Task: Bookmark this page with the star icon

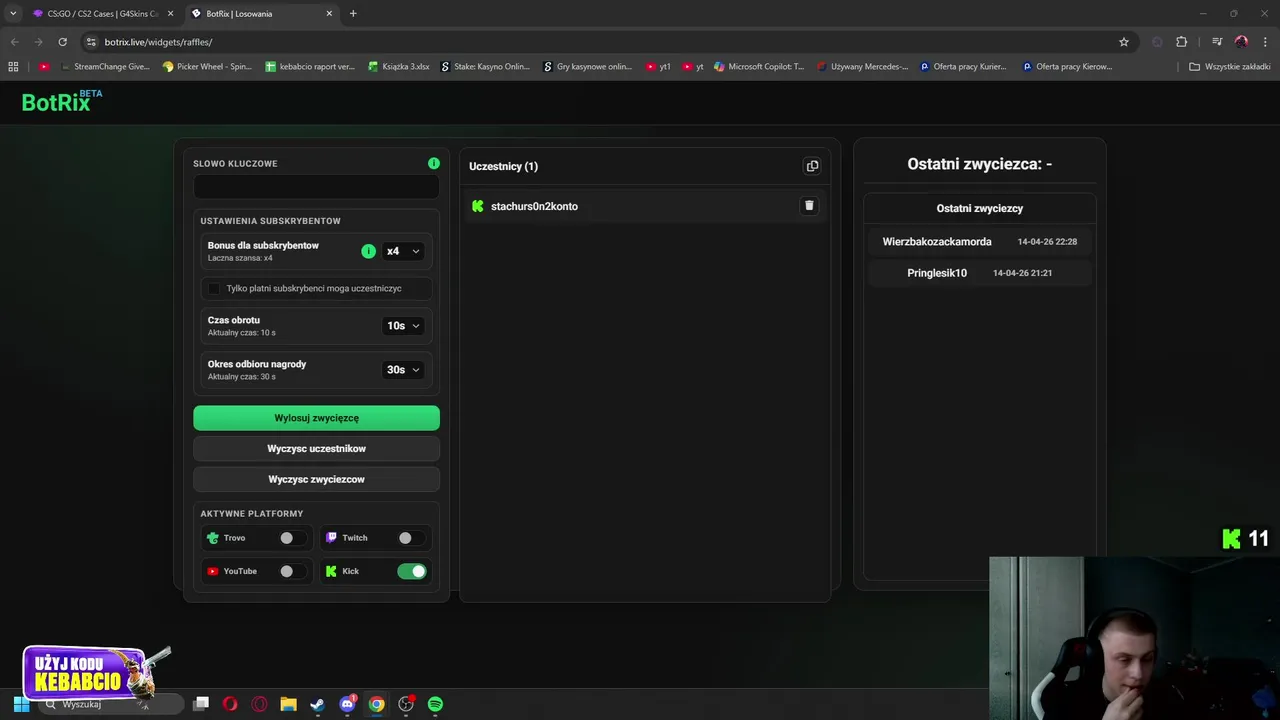Action: 1124,42
